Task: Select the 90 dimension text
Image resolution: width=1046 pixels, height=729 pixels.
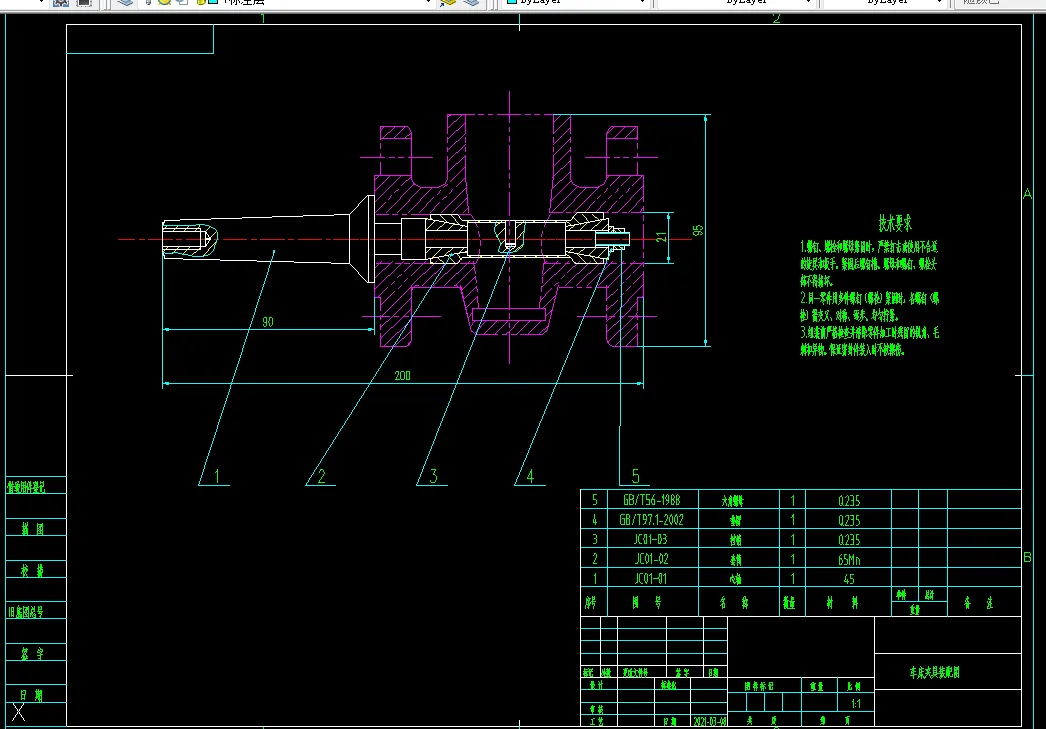Action: [x=268, y=322]
